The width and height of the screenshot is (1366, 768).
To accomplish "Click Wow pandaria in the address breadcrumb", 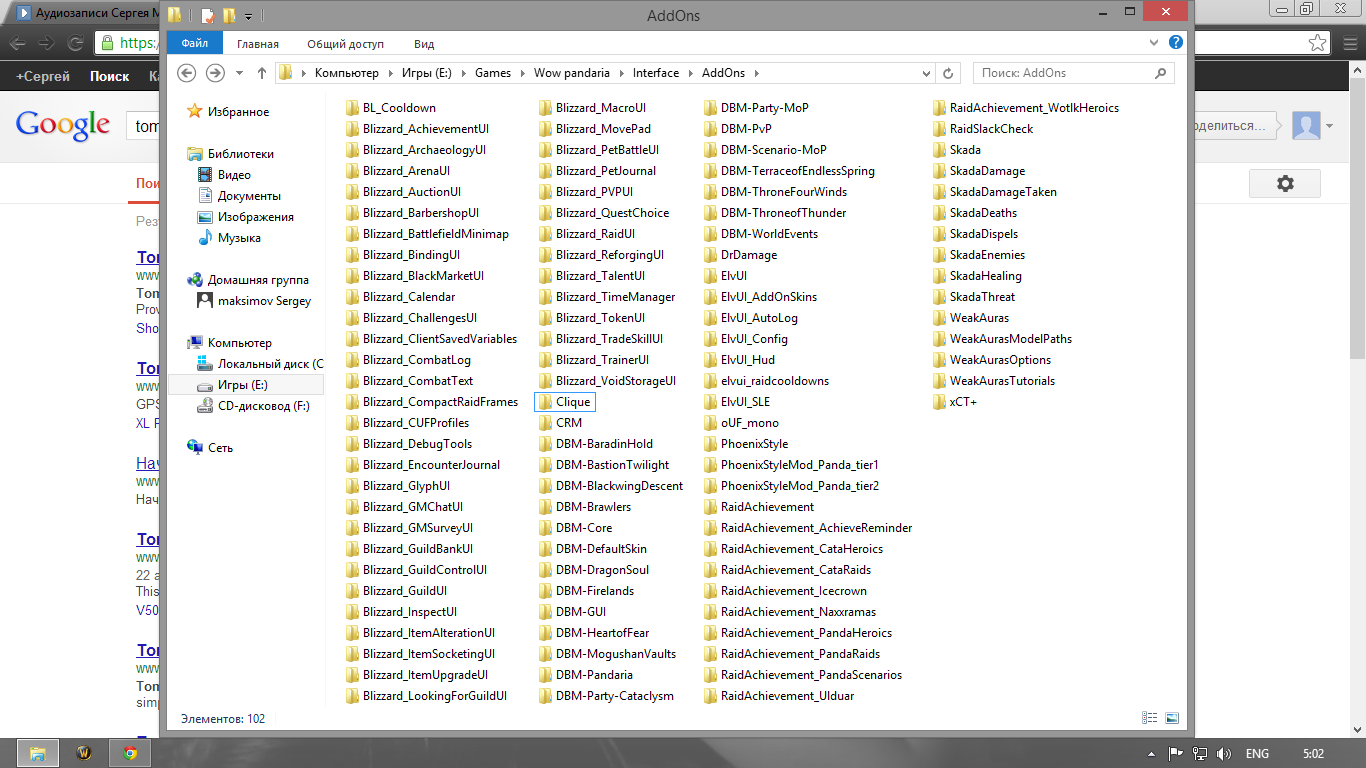I will [573, 73].
